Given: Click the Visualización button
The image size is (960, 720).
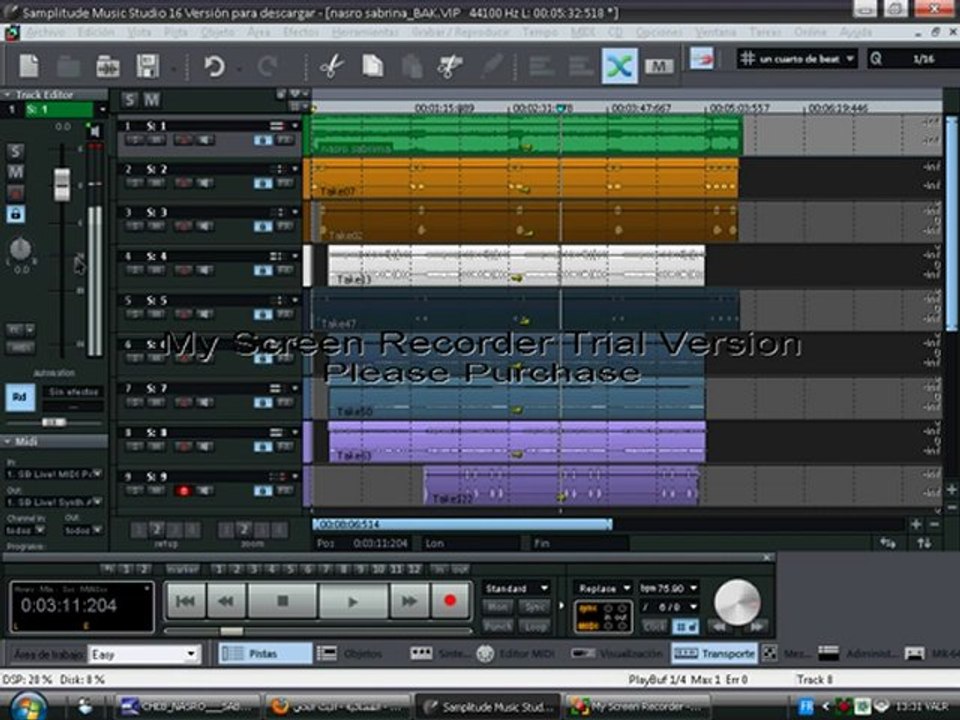Looking at the screenshot, I should pos(617,654).
